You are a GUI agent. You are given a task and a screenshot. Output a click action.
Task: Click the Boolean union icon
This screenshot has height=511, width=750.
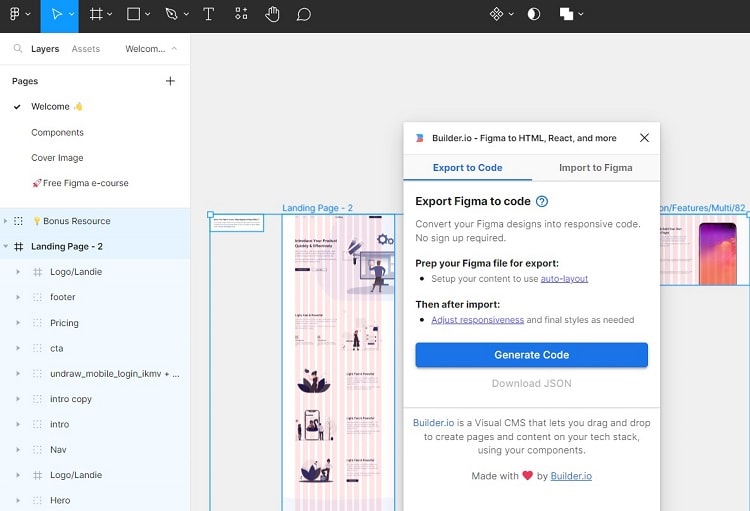566,14
